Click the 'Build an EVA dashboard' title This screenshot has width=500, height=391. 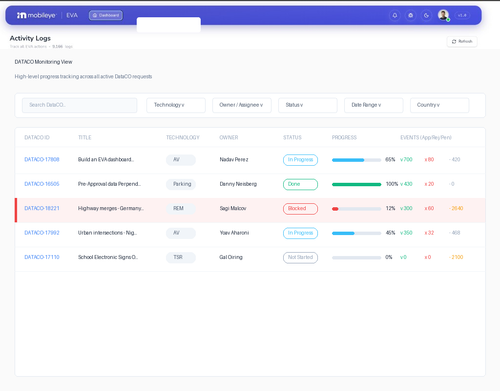click(106, 160)
